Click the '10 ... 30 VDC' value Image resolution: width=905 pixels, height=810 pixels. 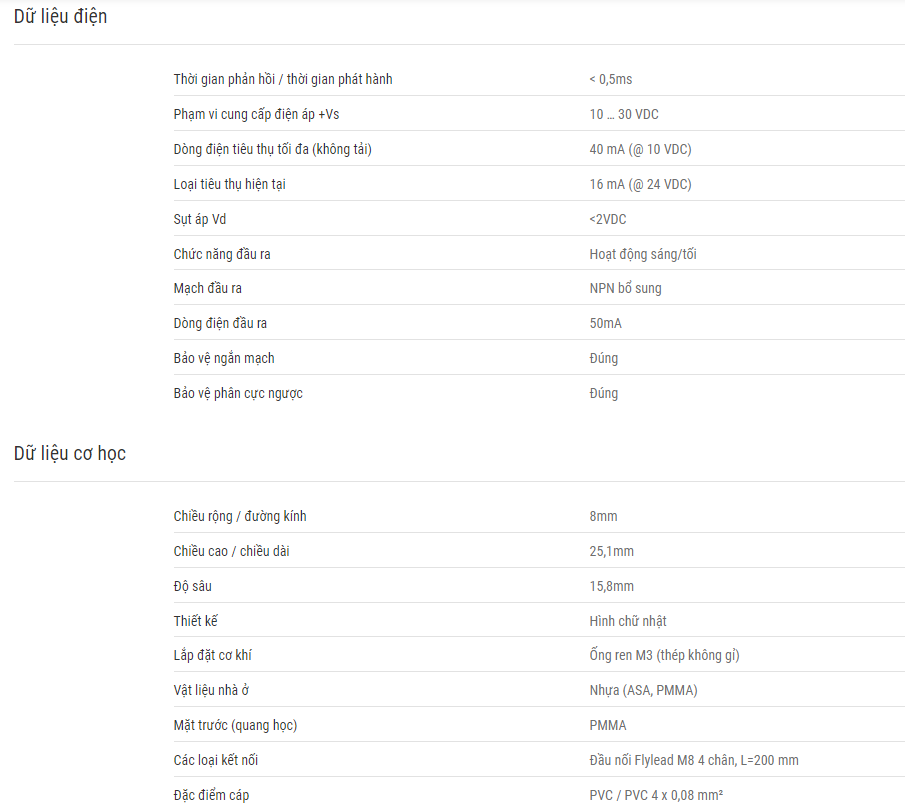pos(624,114)
